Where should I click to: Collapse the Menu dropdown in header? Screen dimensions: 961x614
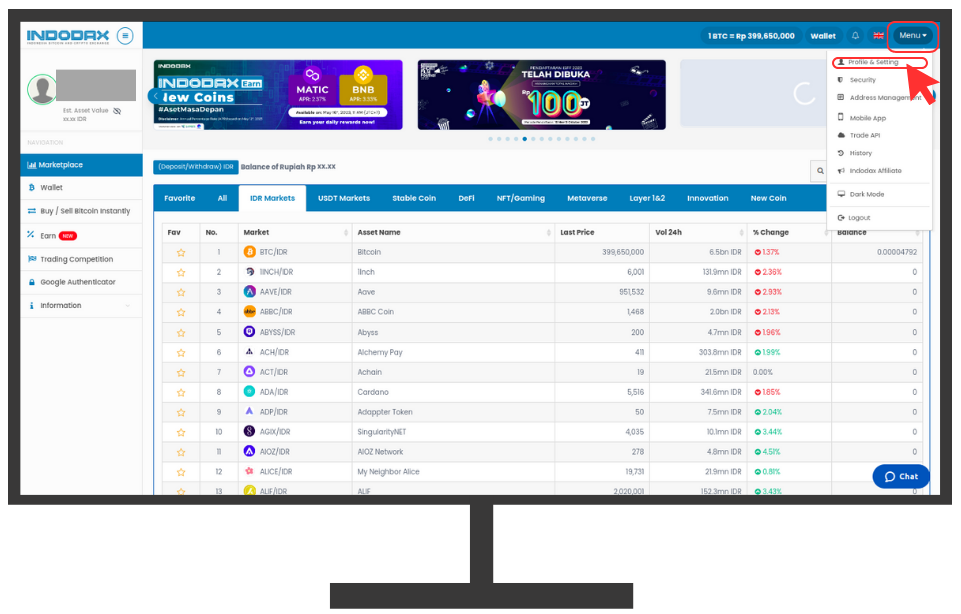913,36
